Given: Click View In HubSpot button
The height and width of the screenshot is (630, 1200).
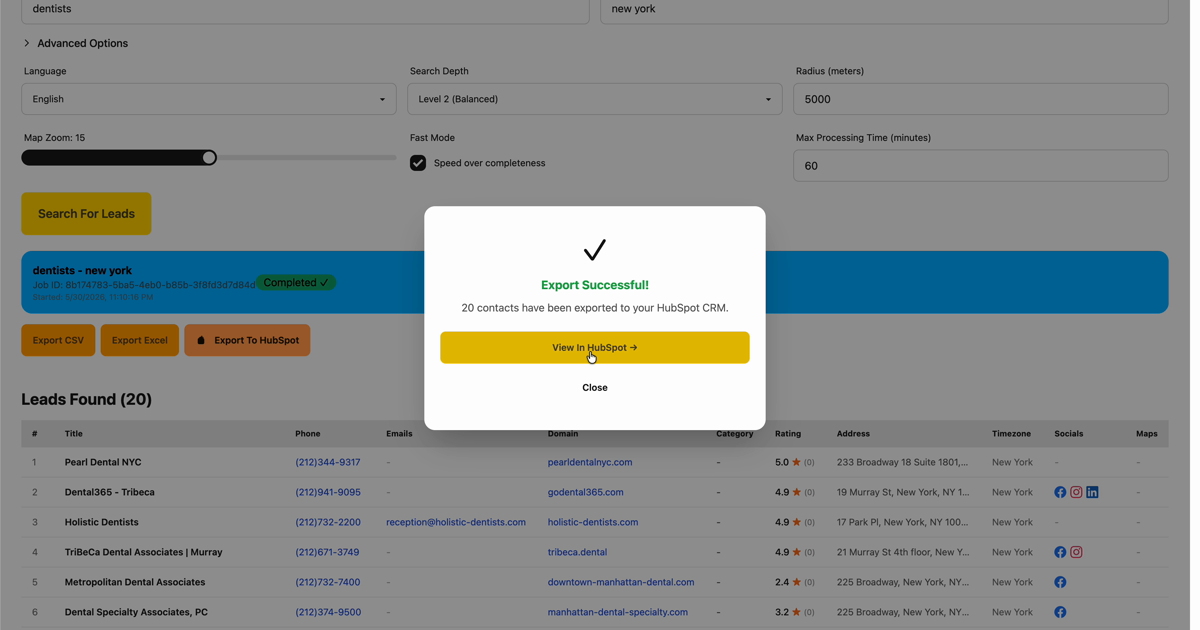Looking at the screenshot, I should point(594,347).
